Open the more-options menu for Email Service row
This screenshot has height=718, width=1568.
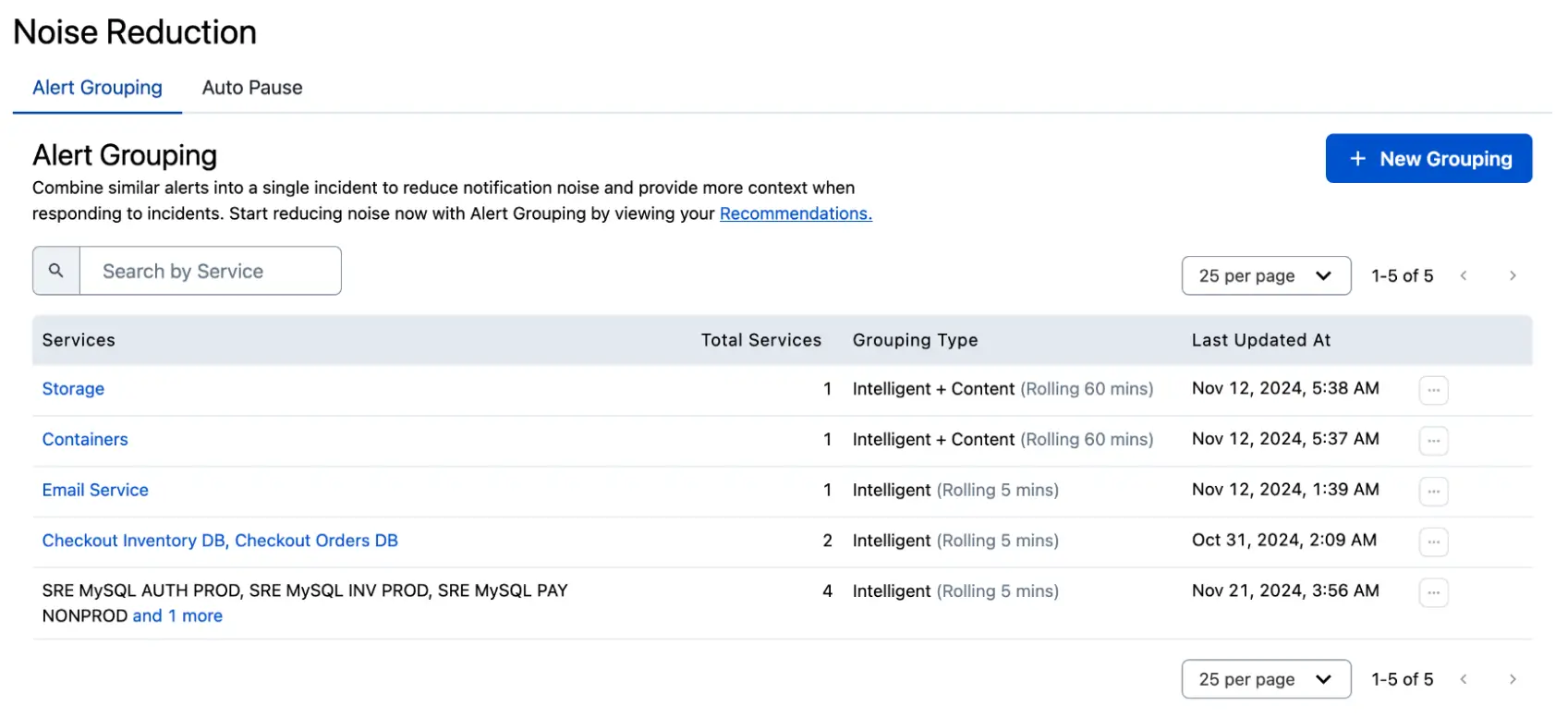coord(1433,491)
